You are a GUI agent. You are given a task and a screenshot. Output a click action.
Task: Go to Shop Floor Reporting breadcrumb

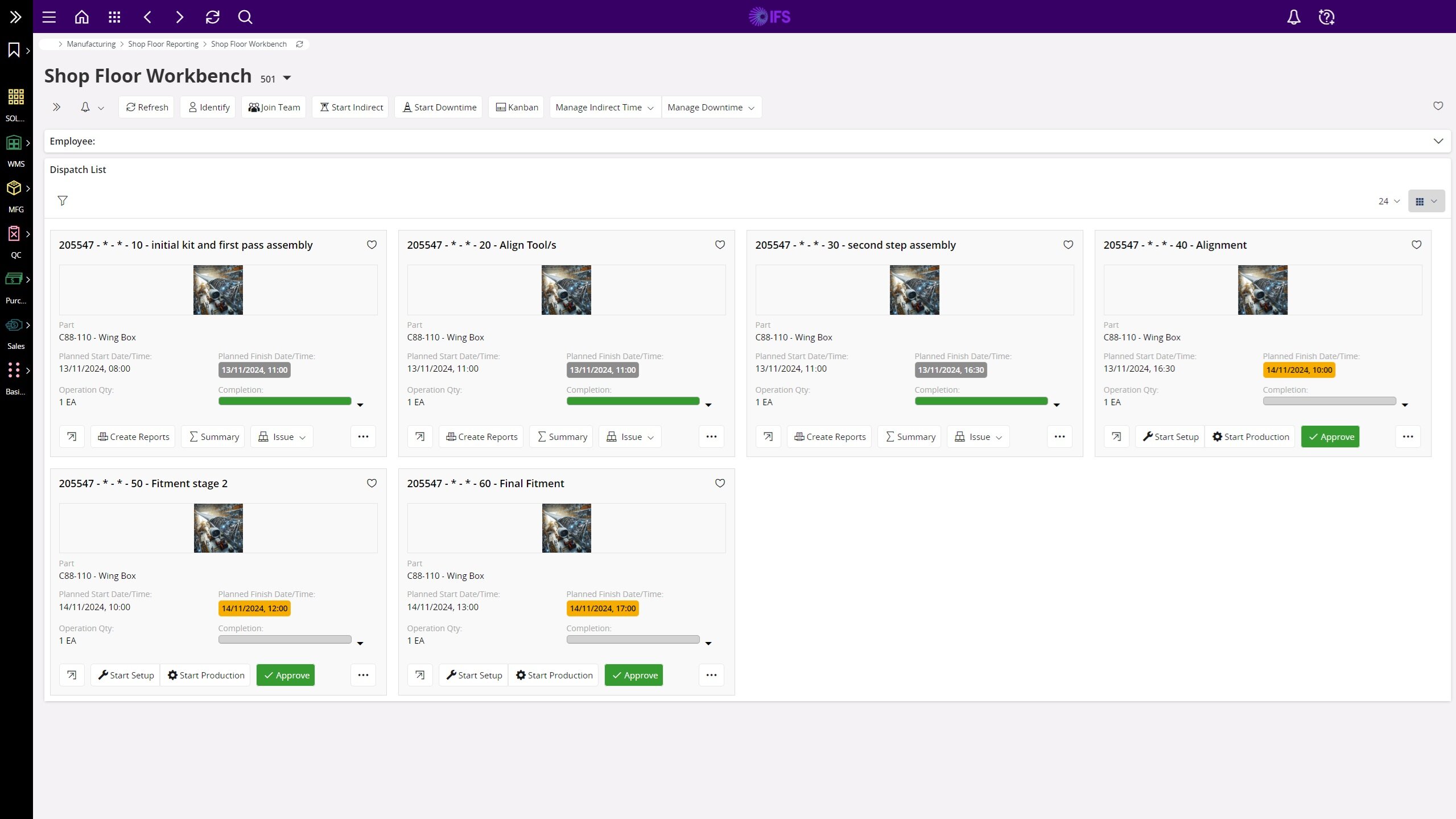(163, 44)
